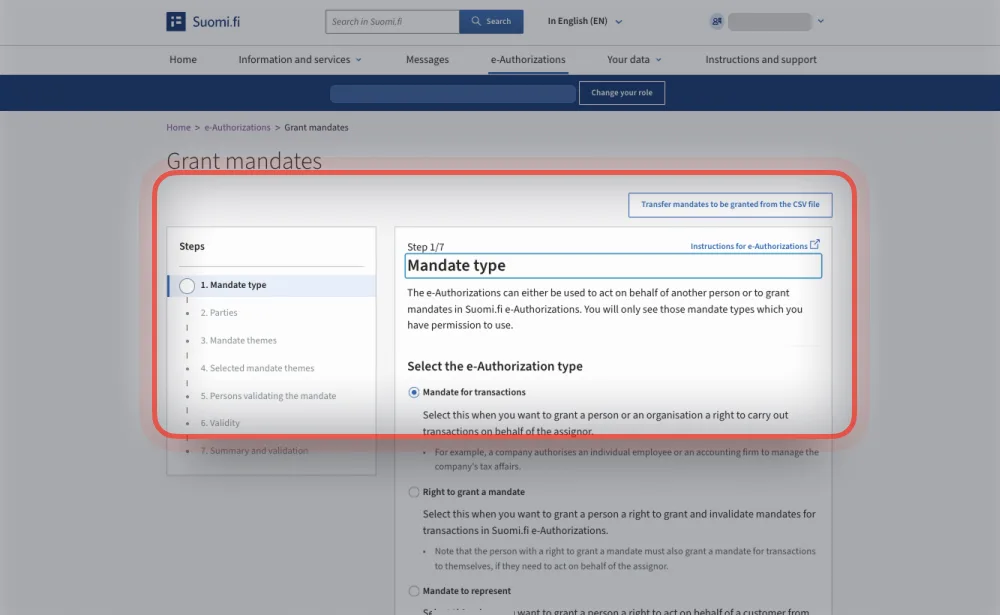Select the Mandate for transactions radio button
The width and height of the screenshot is (1000, 615).
click(x=414, y=392)
